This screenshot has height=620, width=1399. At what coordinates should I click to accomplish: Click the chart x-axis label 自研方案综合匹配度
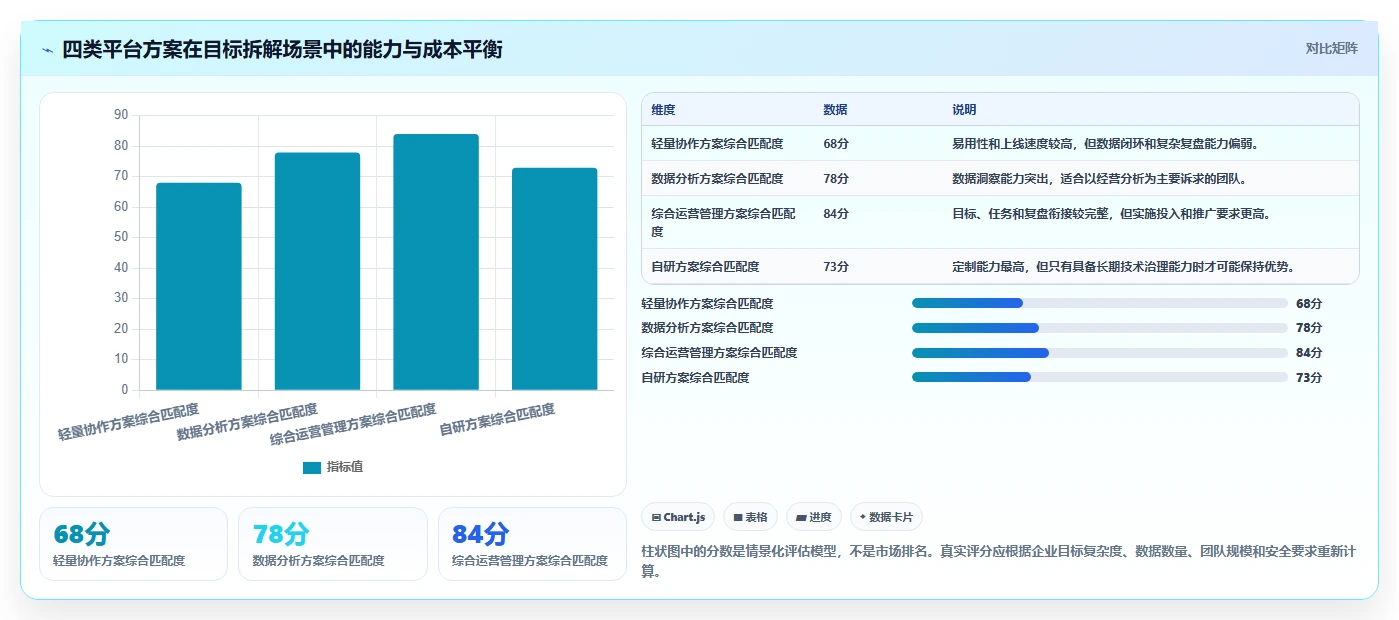point(497,419)
